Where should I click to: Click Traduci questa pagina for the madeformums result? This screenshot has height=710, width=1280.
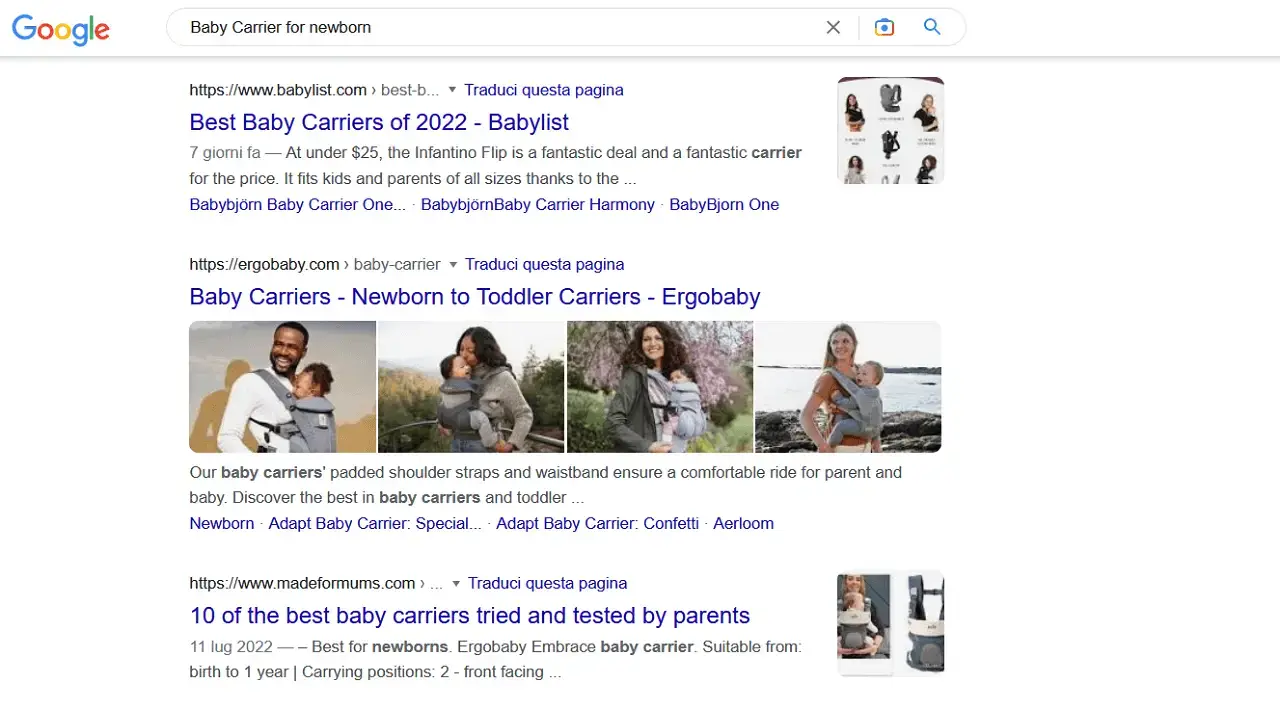click(x=548, y=584)
